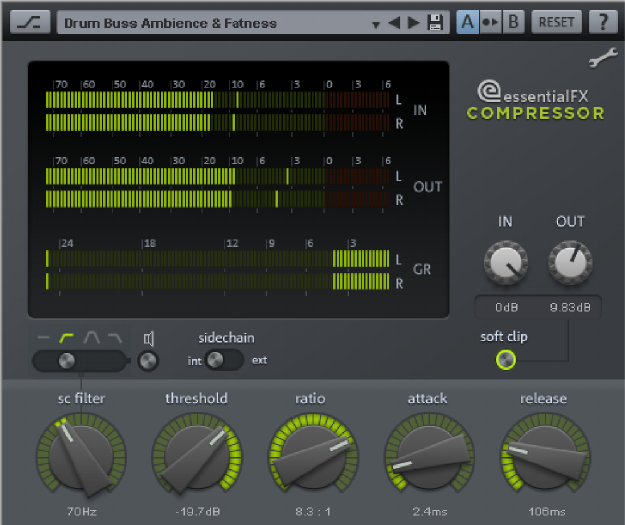Viewport: 625px width, 525px height.
Task: Load the next preset with right arrow
Action: 414,23
